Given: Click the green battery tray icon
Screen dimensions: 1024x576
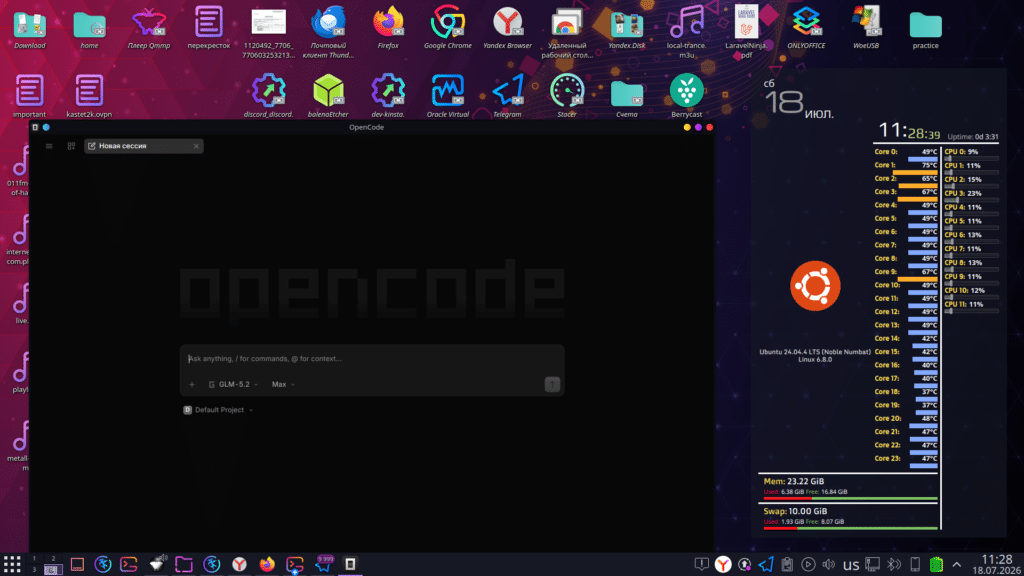Looking at the screenshot, I should click(x=936, y=564).
